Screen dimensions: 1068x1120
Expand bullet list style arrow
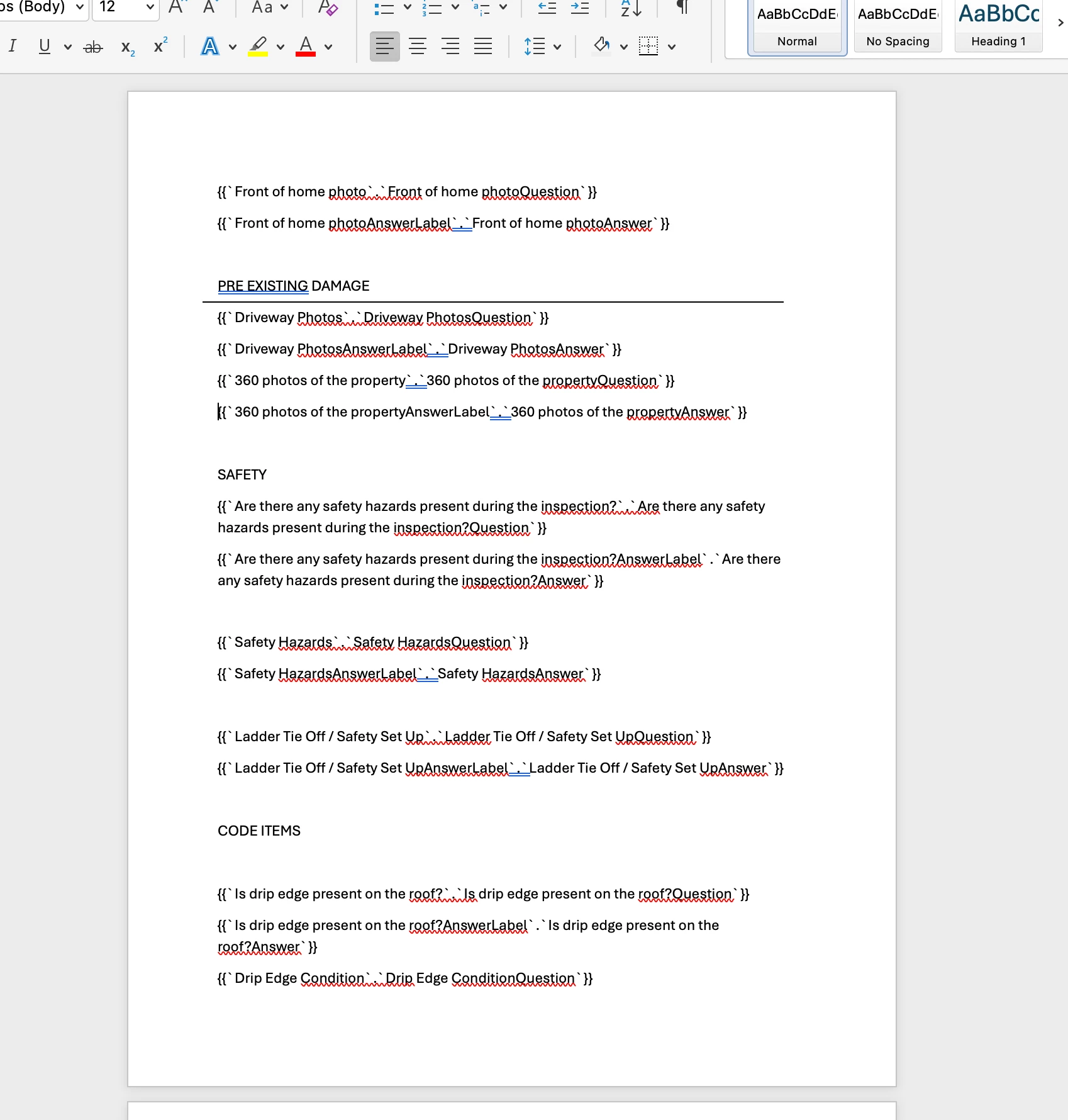tap(408, 8)
